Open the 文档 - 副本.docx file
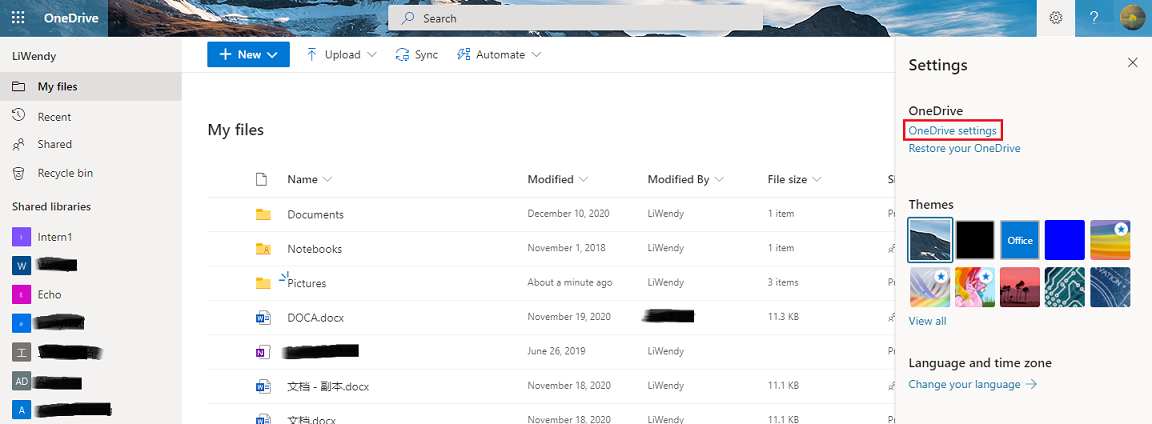The width and height of the screenshot is (1152, 424). click(328, 387)
